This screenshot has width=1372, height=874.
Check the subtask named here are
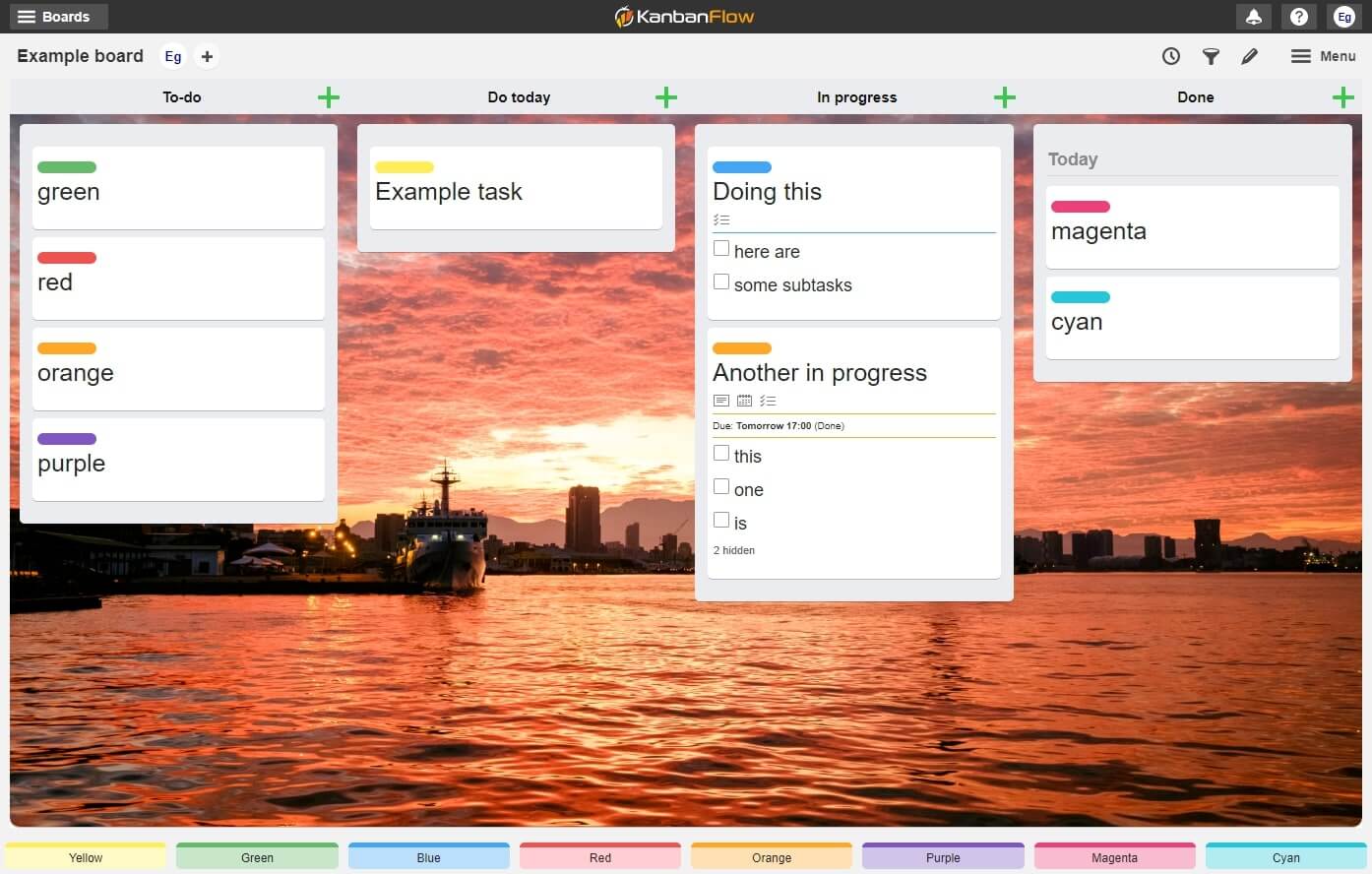pyautogui.click(x=720, y=248)
